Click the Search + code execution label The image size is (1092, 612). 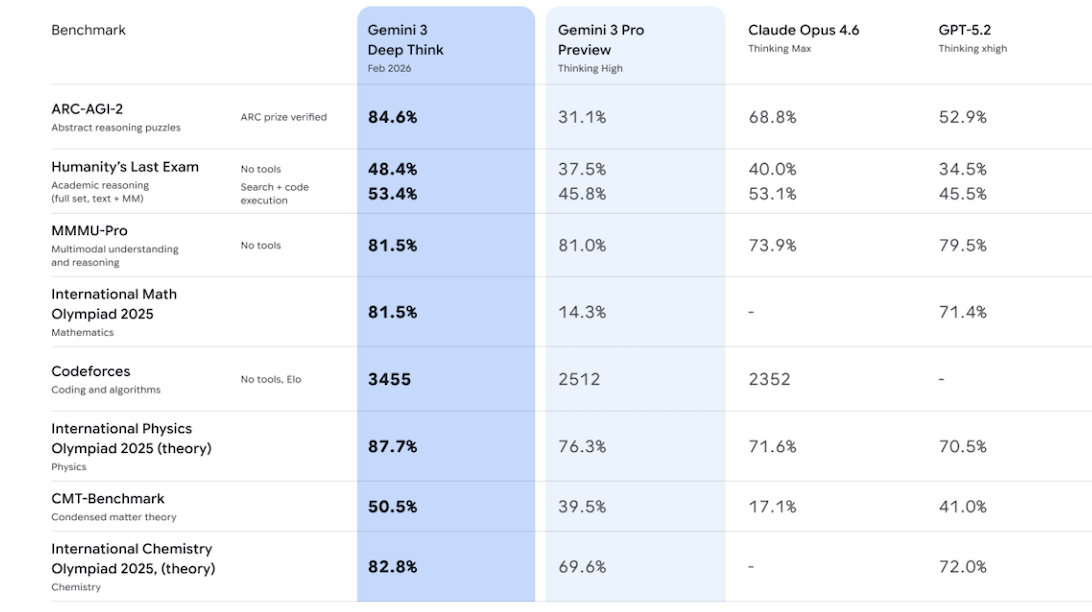274,193
